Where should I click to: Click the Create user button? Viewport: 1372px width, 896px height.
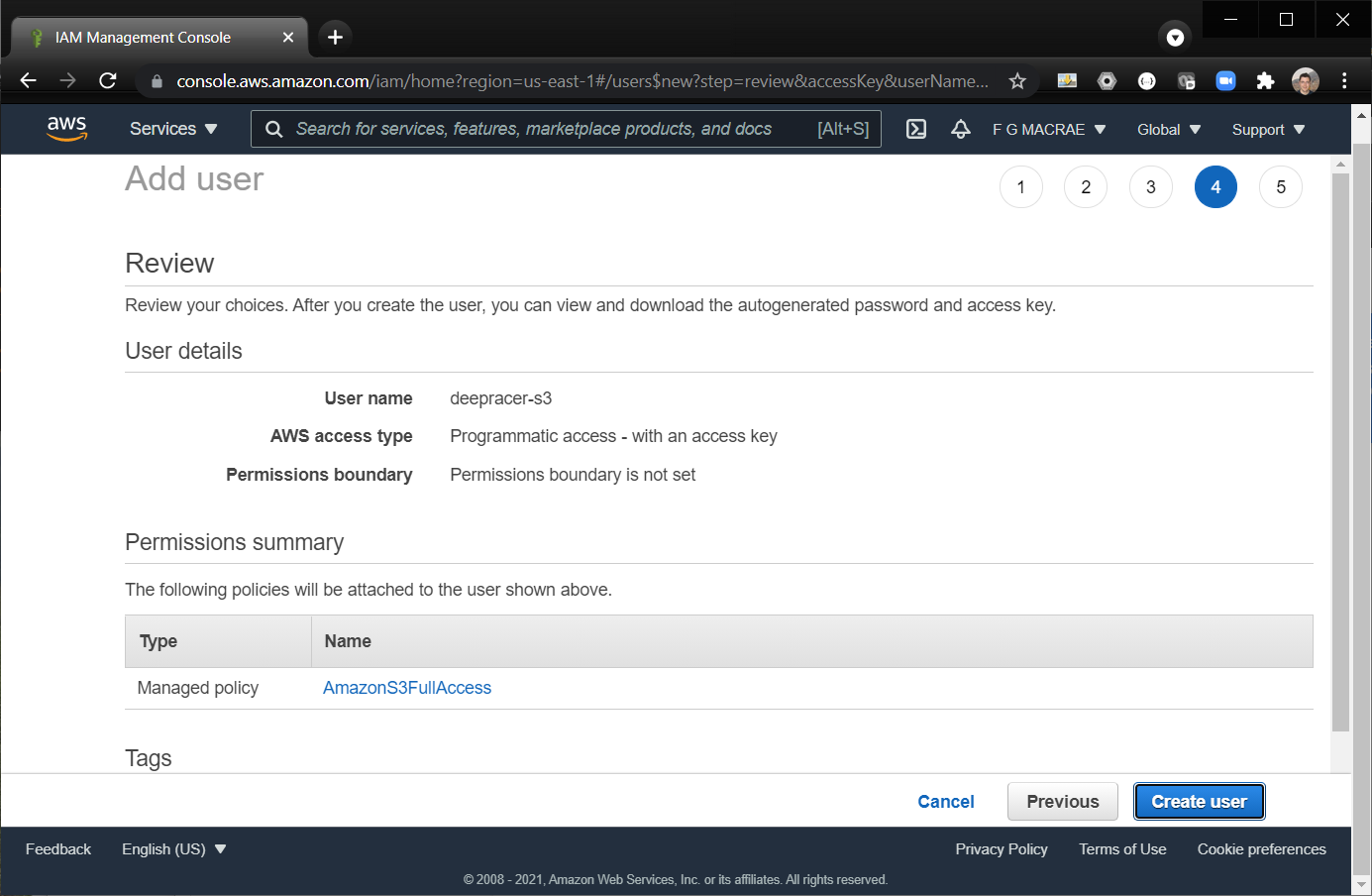(x=1199, y=801)
